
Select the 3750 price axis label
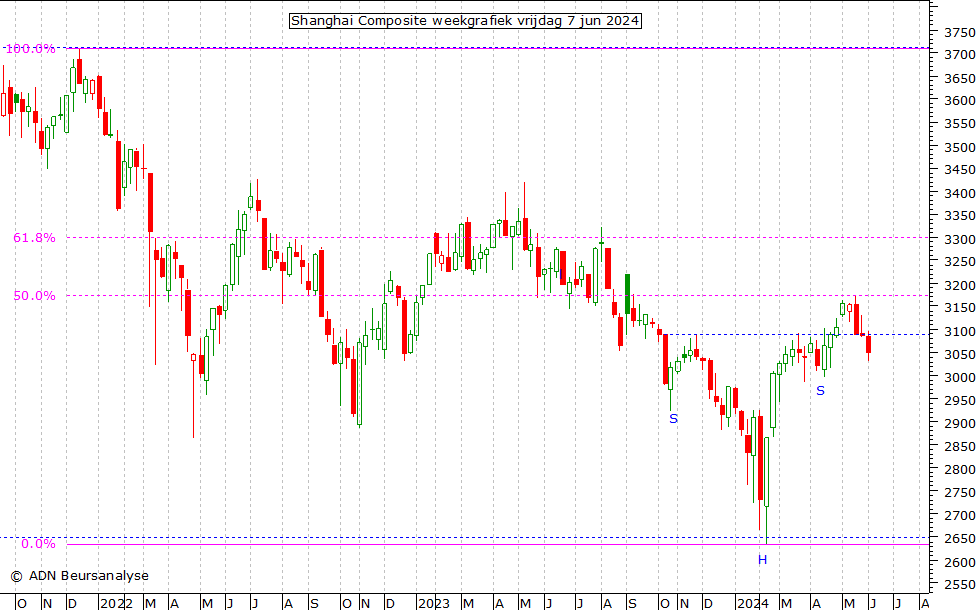click(x=961, y=31)
